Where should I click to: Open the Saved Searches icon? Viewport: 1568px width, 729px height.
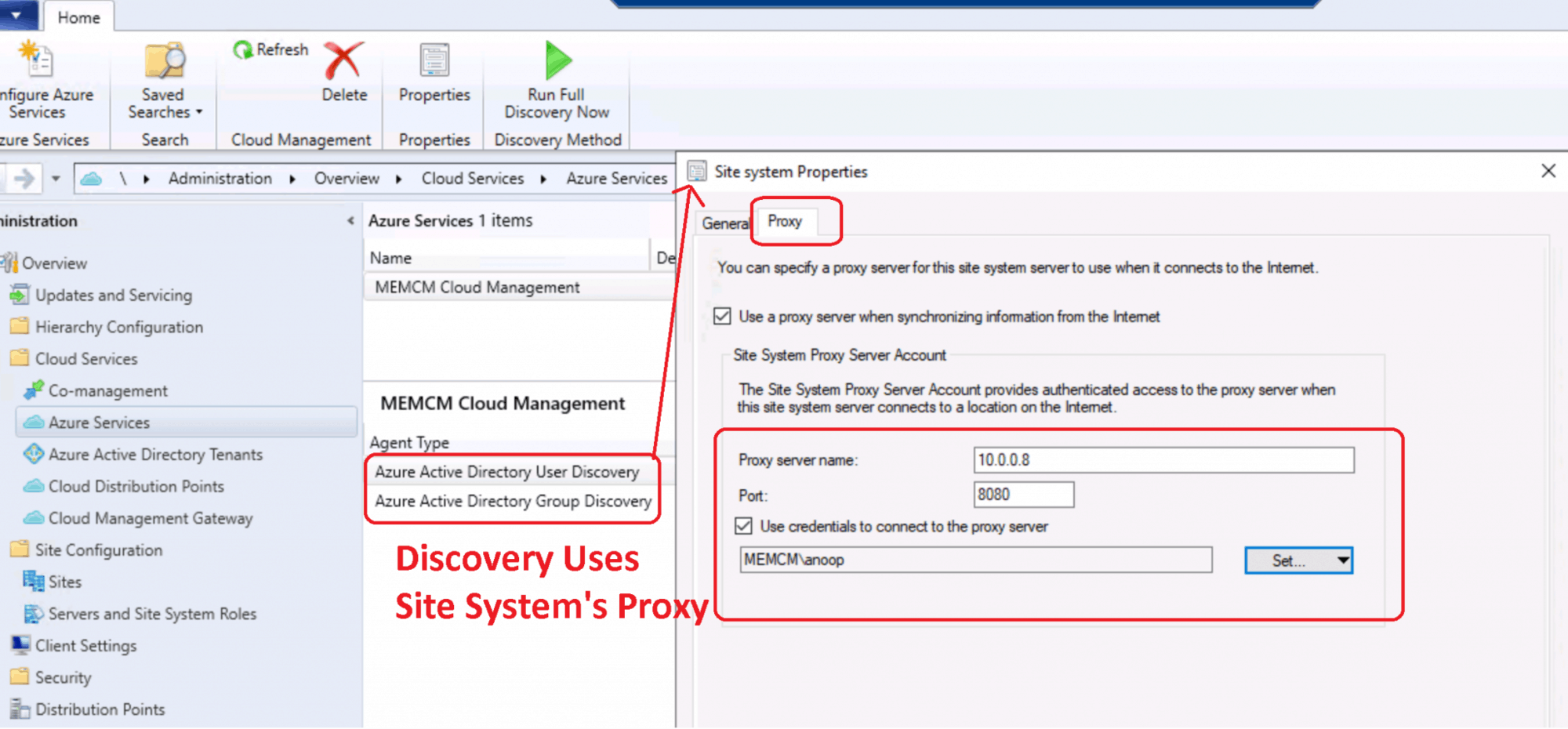tap(164, 60)
